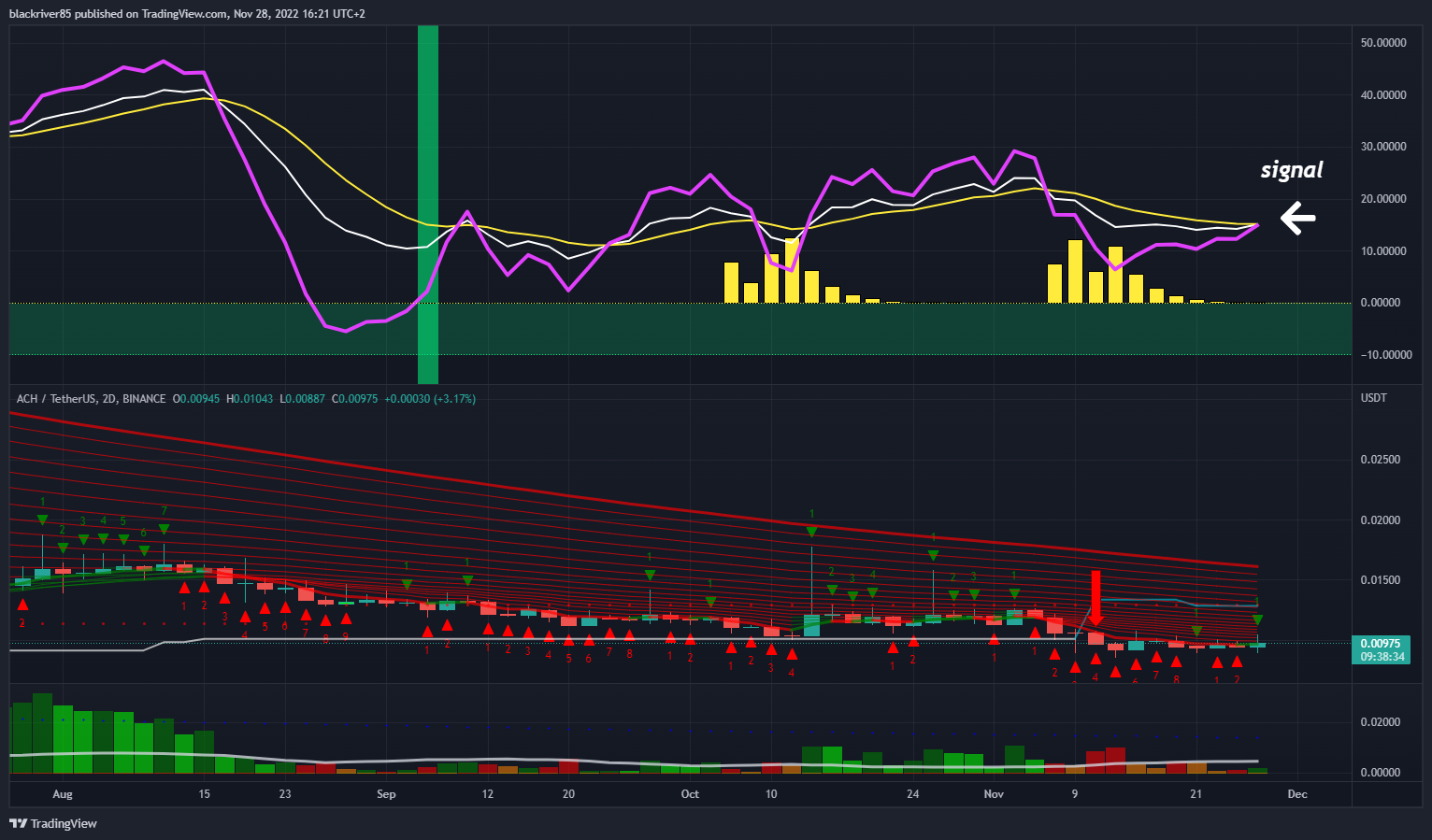Click the 'Sep' date on time axis
1432x840 pixels.
pos(386,794)
